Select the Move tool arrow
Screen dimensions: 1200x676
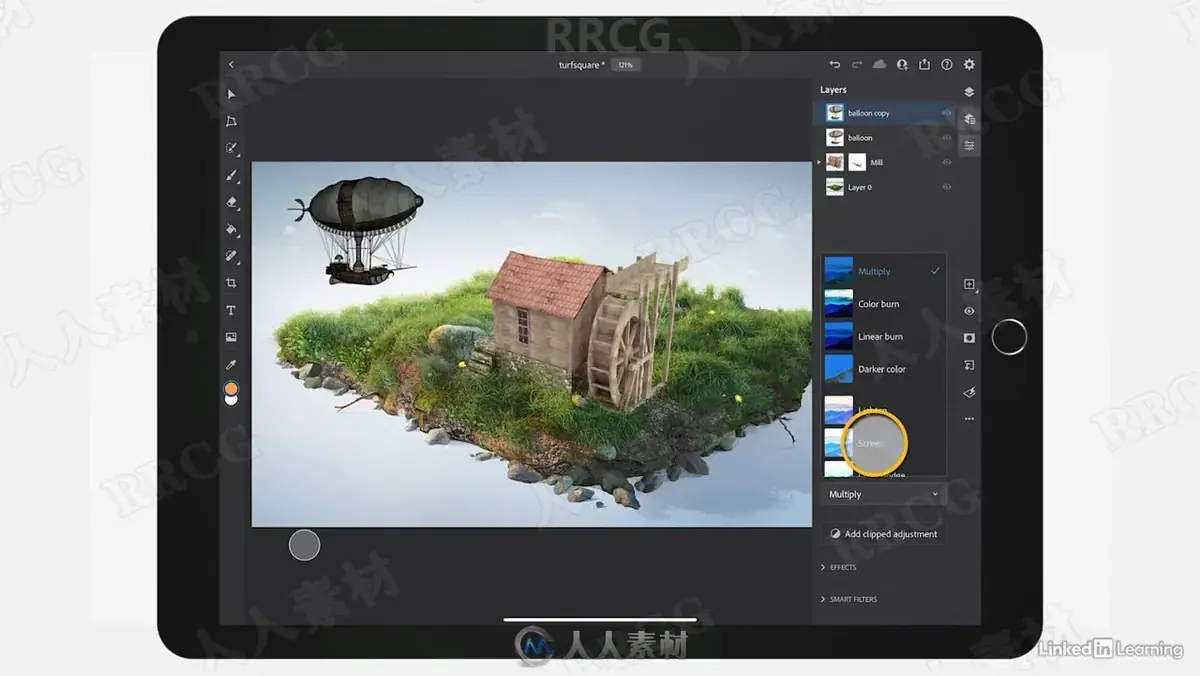[x=231, y=94]
